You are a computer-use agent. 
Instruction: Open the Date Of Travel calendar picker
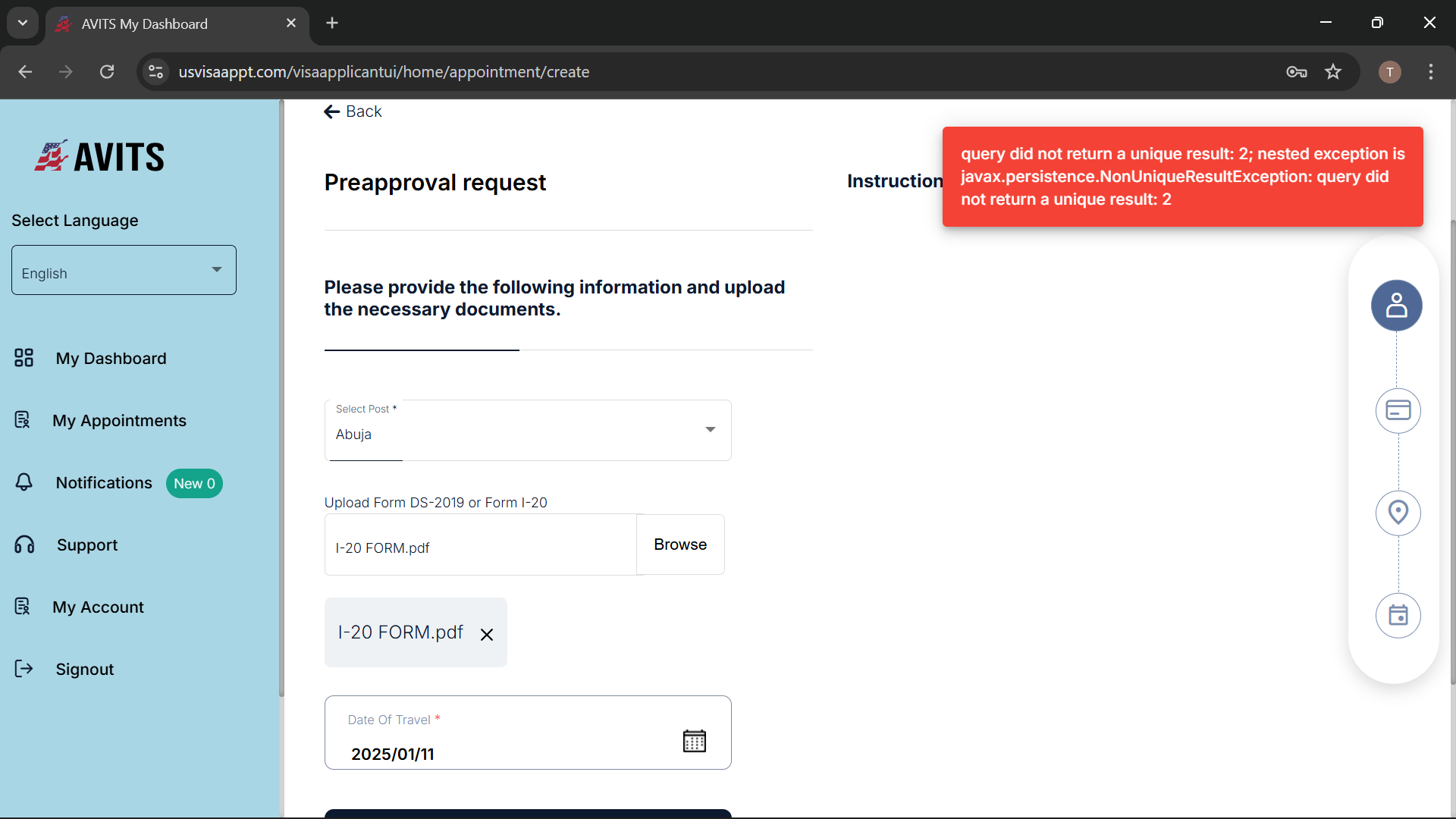(694, 741)
